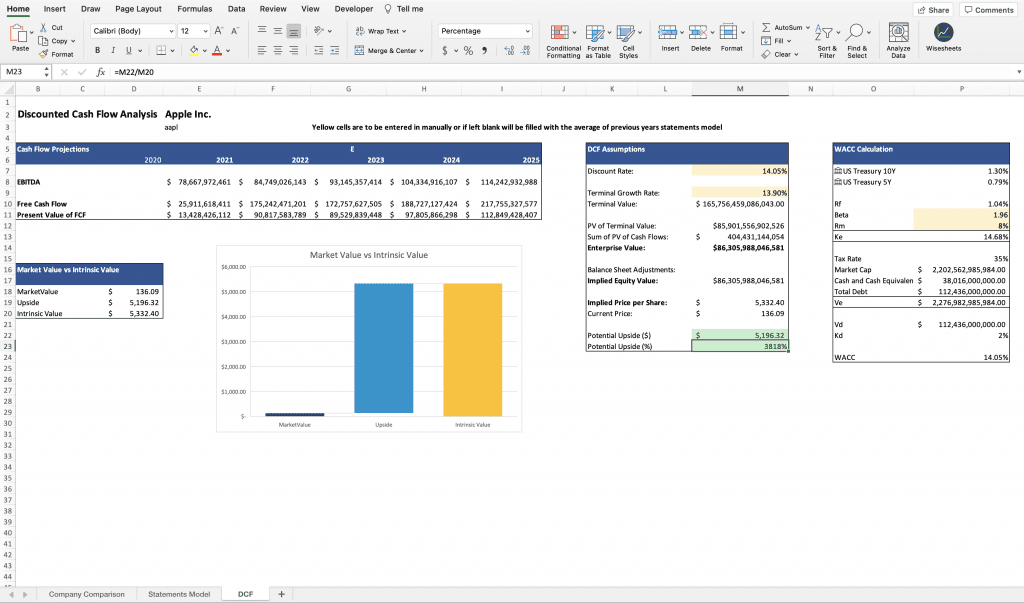This screenshot has height=603, width=1024.
Task: Click the Insert cells icon
Action: pyautogui.click(x=667, y=32)
